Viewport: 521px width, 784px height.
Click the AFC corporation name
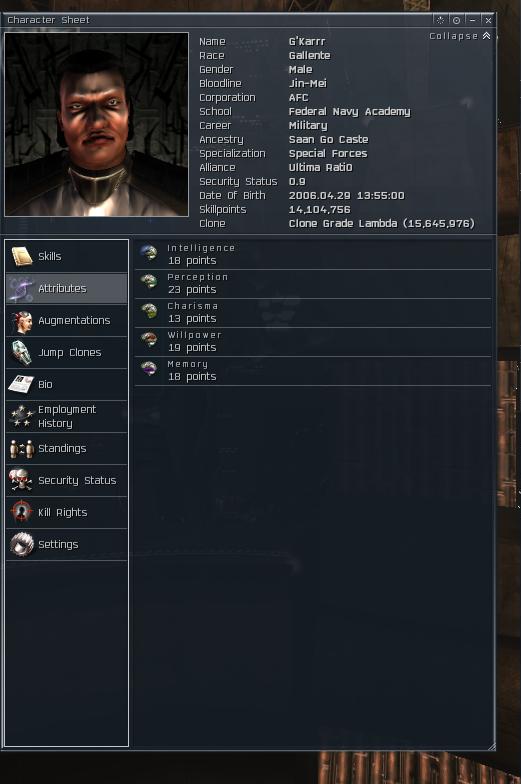coord(298,98)
